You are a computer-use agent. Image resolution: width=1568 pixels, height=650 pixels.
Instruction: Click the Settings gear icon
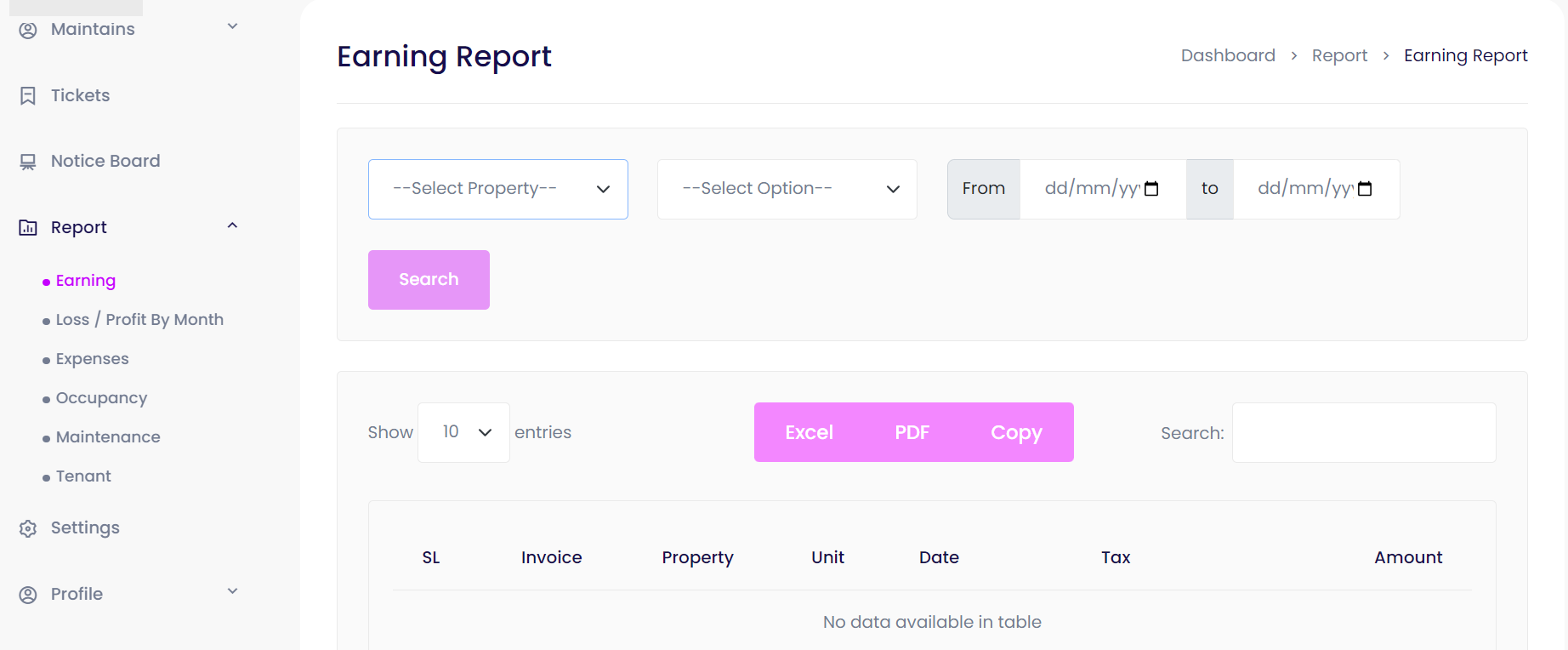point(28,528)
